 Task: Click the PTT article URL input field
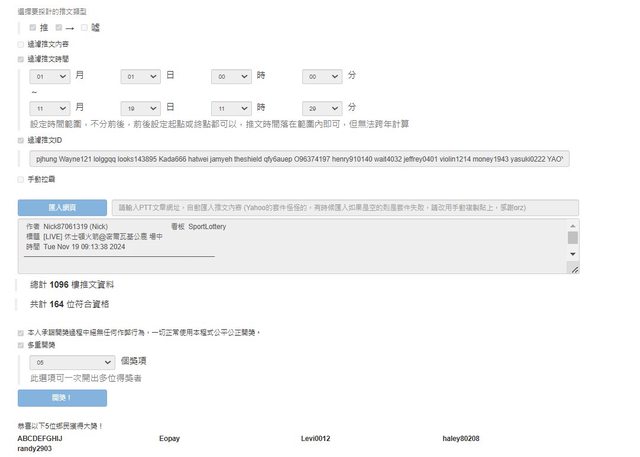(345, 207)
